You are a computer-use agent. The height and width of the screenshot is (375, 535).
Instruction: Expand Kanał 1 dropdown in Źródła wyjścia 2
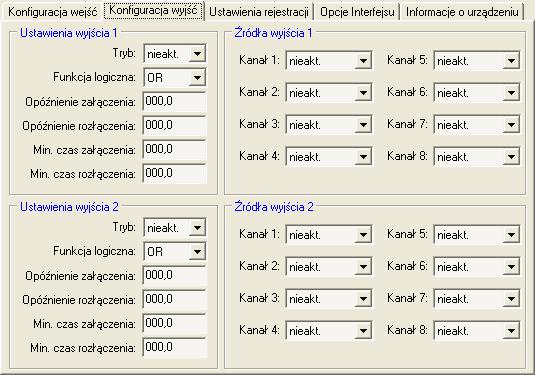pos(329,234)
